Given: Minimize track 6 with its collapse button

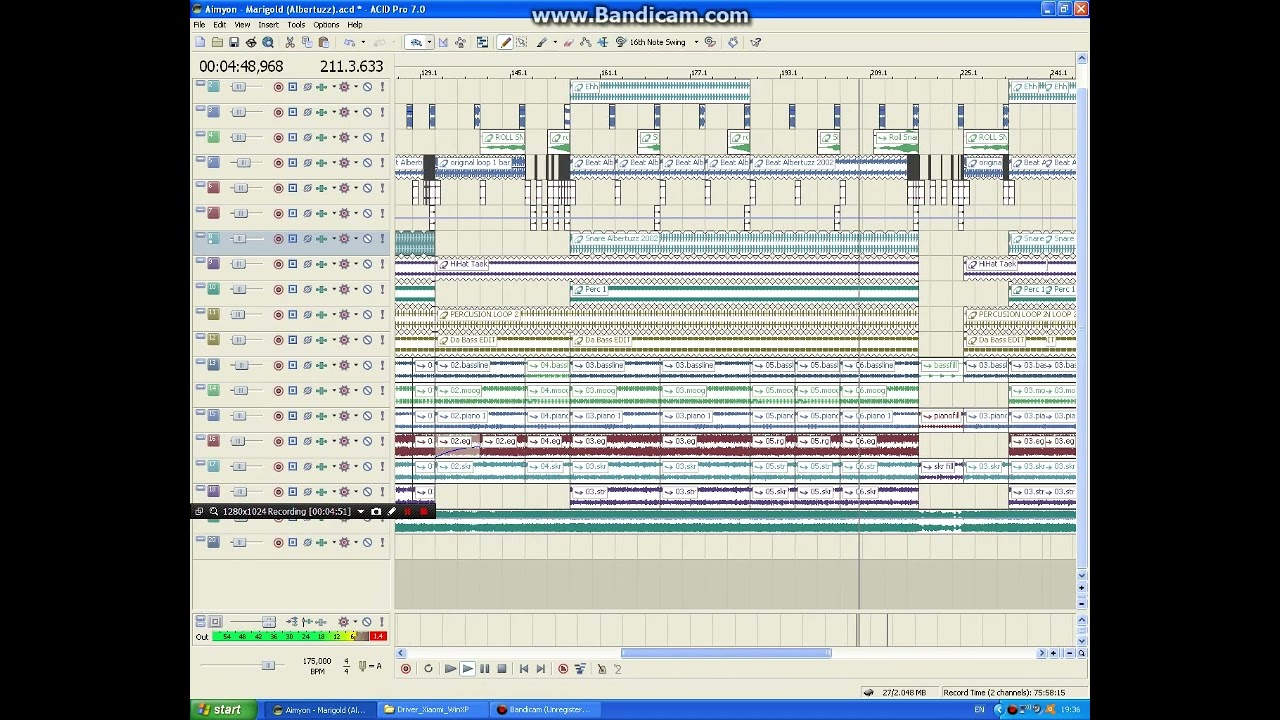Looking at the screenshot, I should click(200, 186).
